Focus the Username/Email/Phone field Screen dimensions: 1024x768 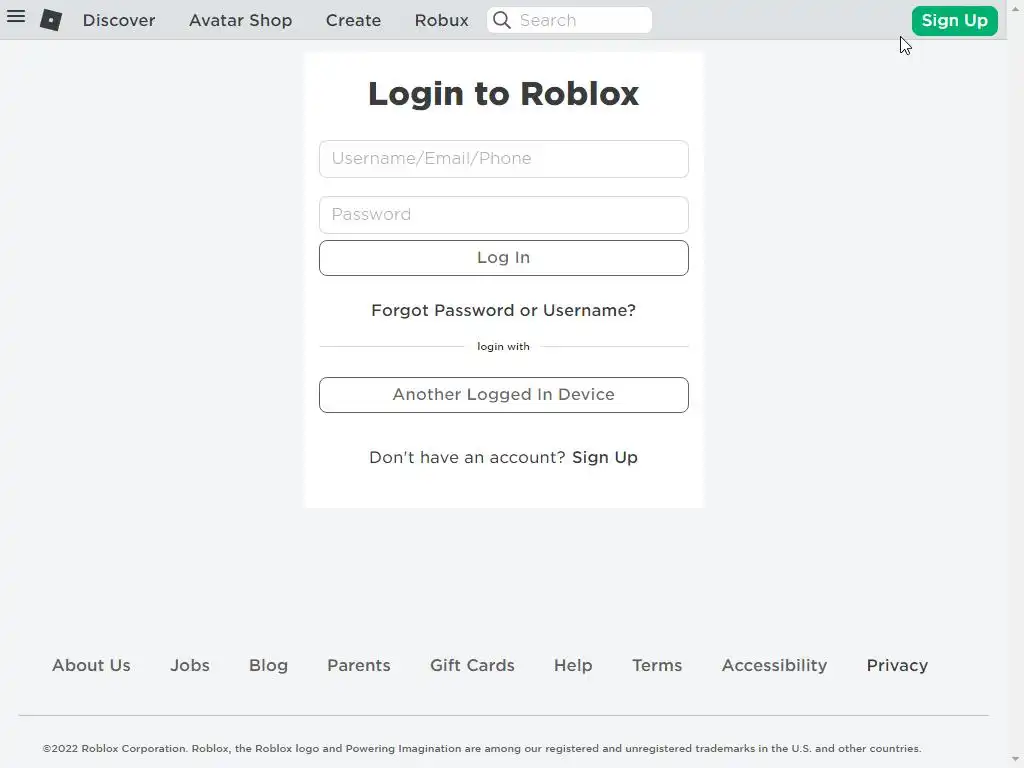(504, 159)
